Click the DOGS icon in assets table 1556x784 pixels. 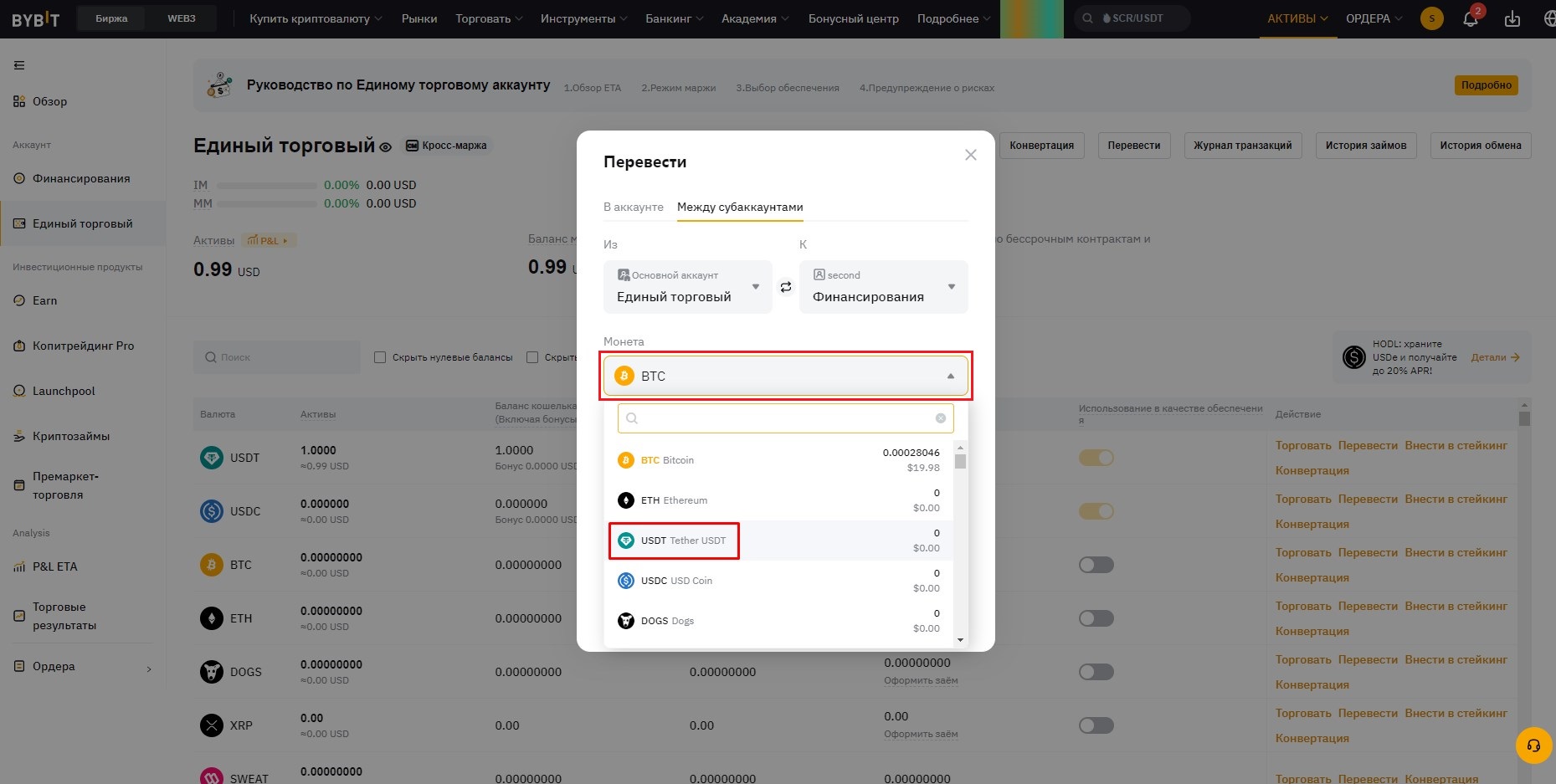coord(212,672)
